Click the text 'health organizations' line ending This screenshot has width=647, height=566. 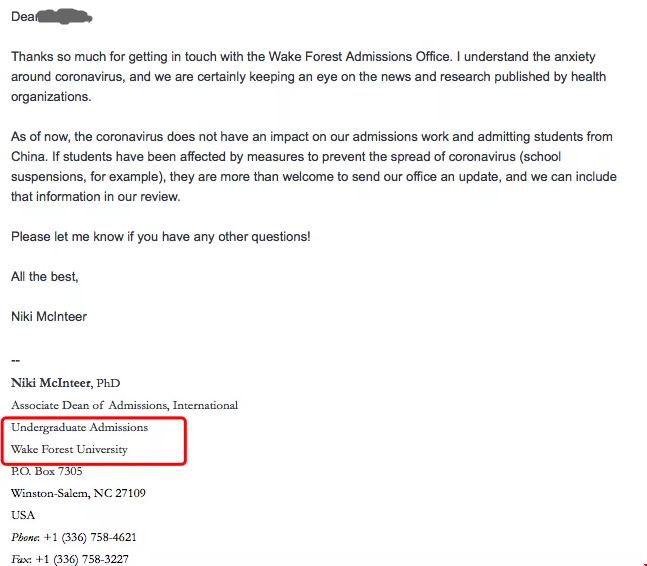click(x=51, y=97)
